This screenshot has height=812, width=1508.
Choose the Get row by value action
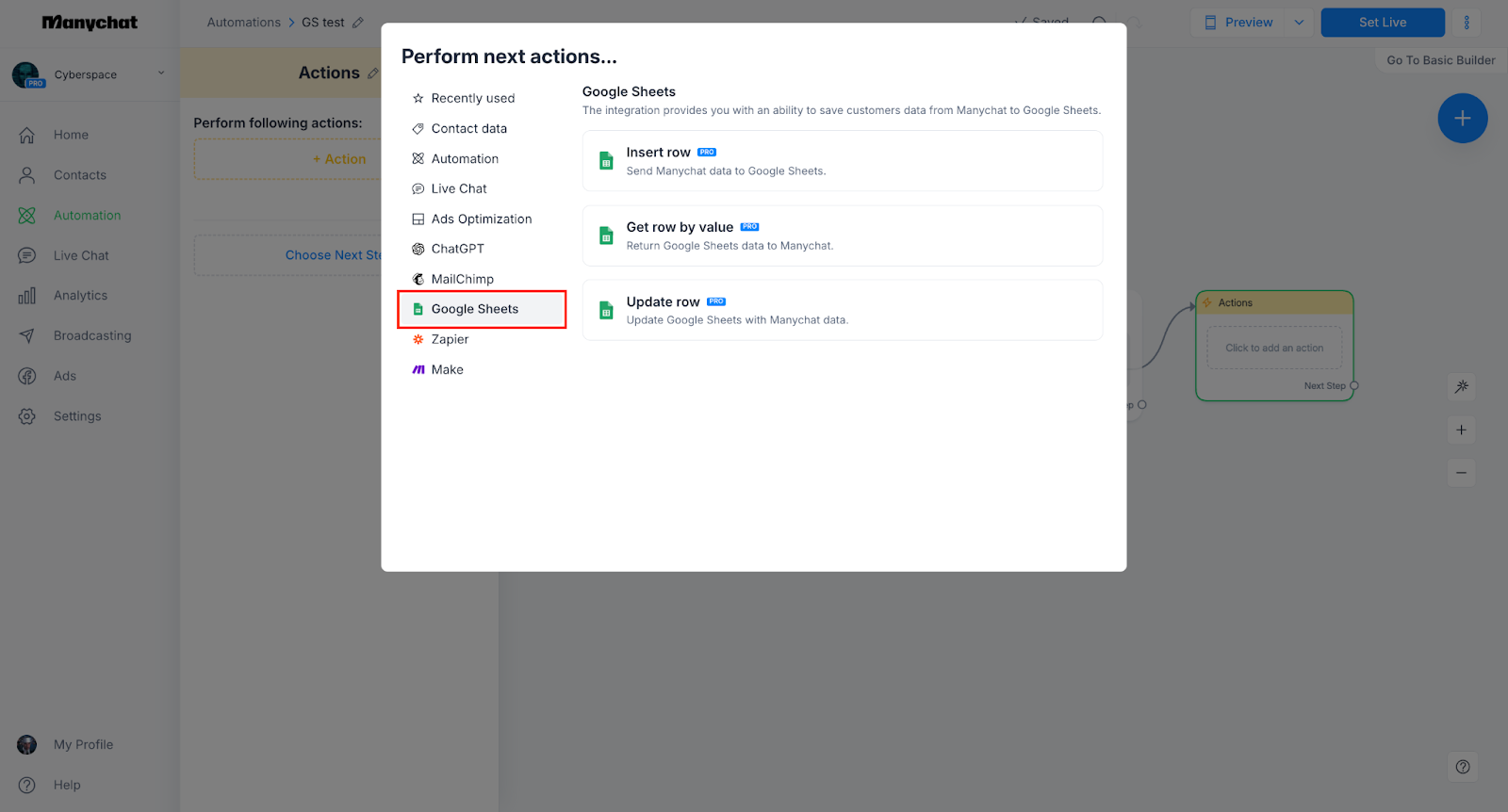[x=842, y=235]
